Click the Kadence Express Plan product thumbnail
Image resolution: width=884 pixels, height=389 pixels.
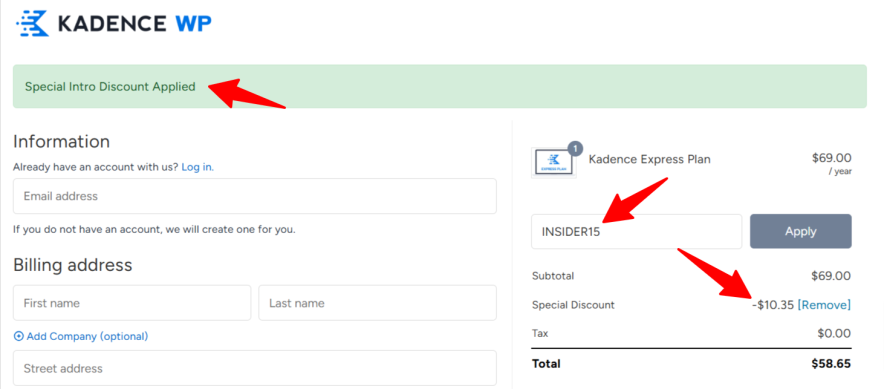(x=554, y=163)
